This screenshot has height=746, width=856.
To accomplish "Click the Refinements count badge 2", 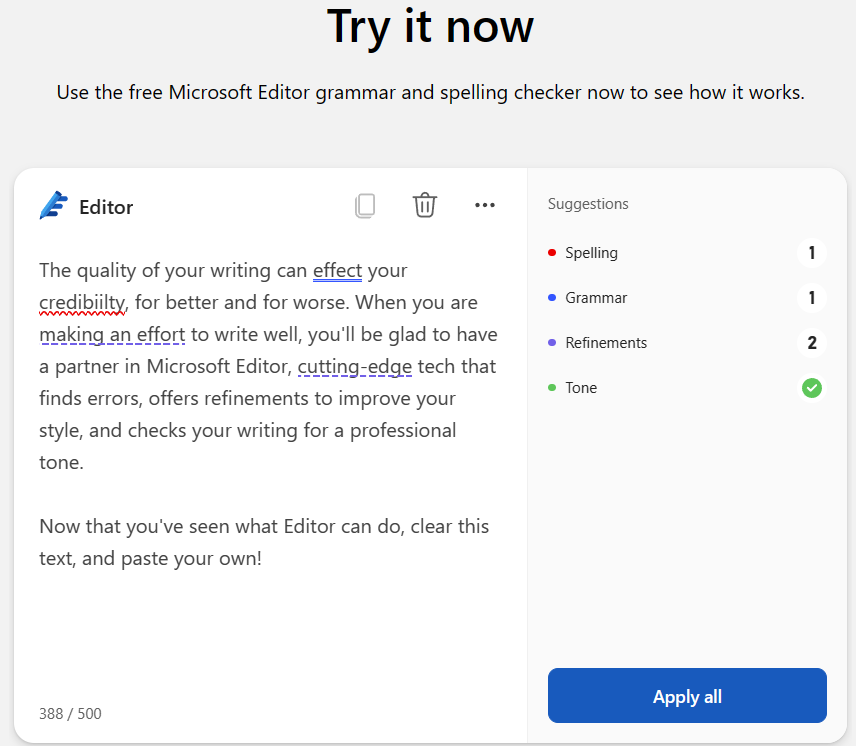I will (x=812, y=343).
